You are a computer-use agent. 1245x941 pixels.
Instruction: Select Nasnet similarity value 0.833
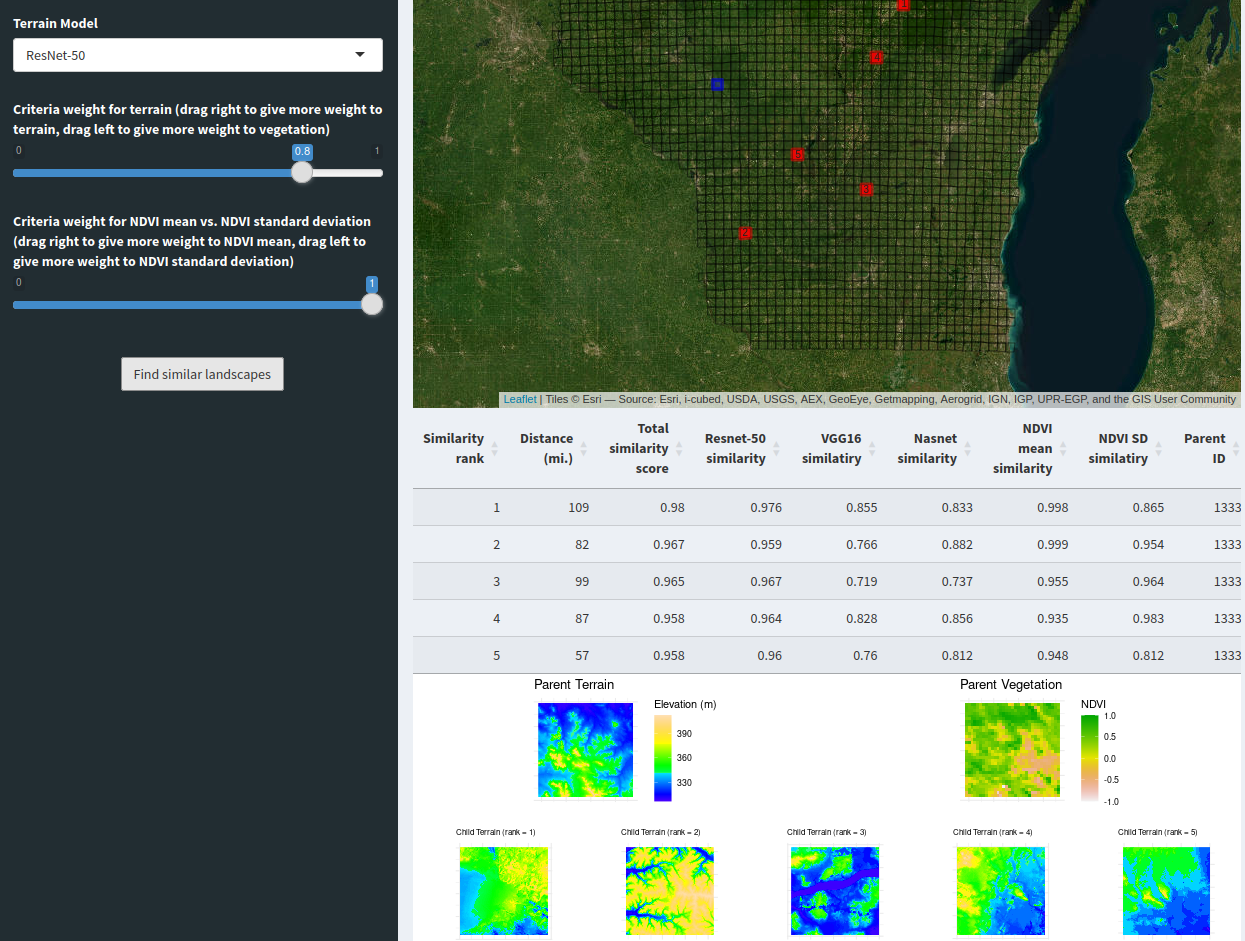[957, 507]
